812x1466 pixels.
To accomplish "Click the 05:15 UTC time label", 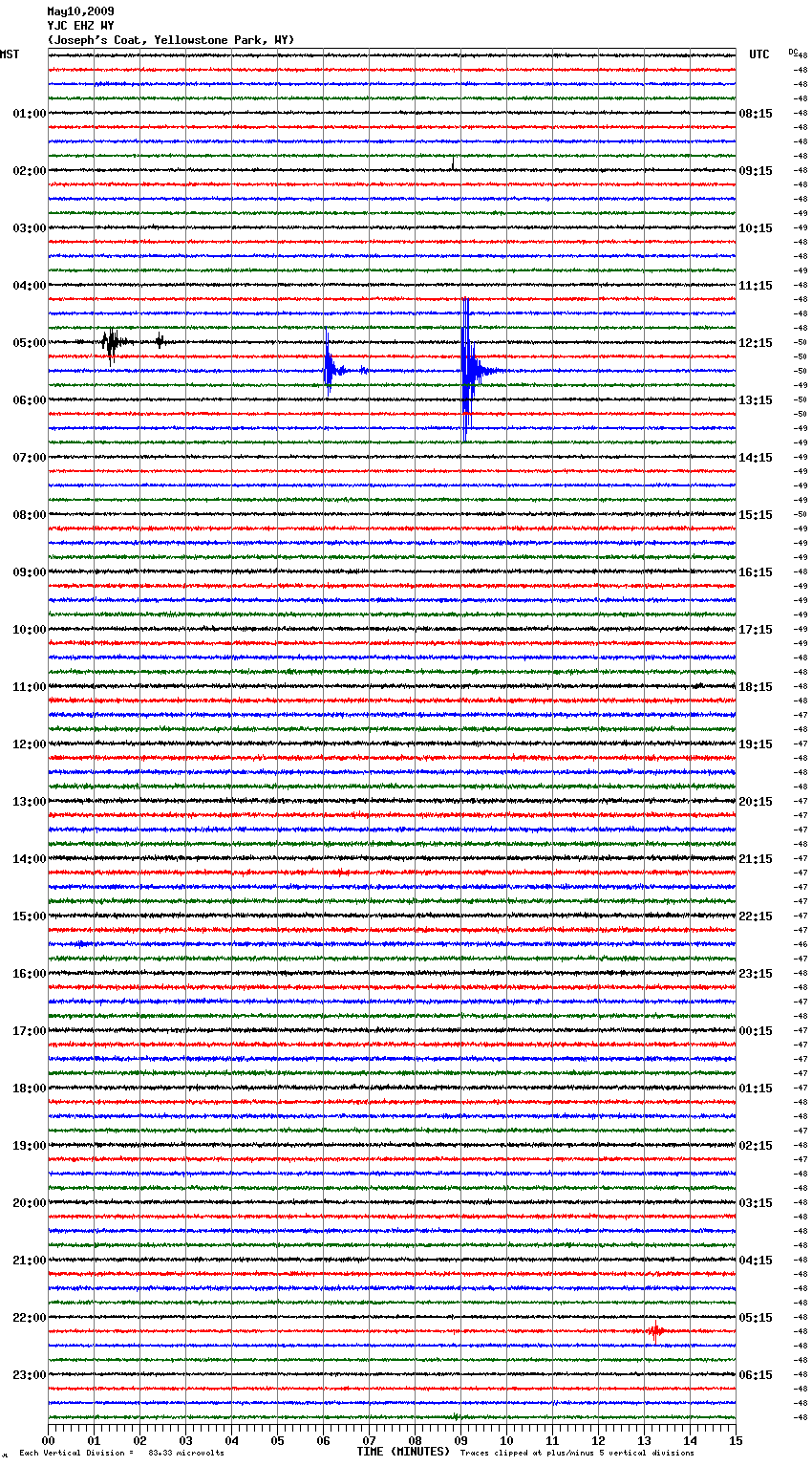I will (x=756, y=1318).
